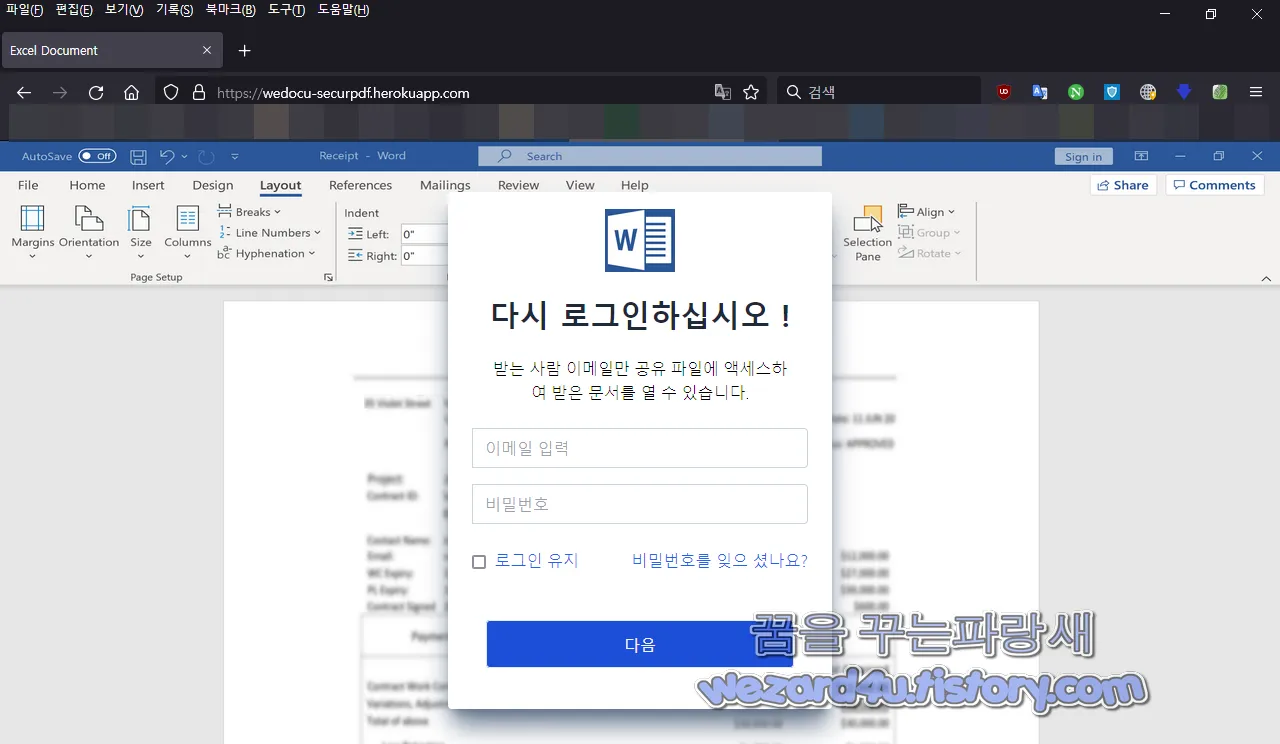Click the Comments button
The height and width of the screenshot is (744, 1280).
1215,185
